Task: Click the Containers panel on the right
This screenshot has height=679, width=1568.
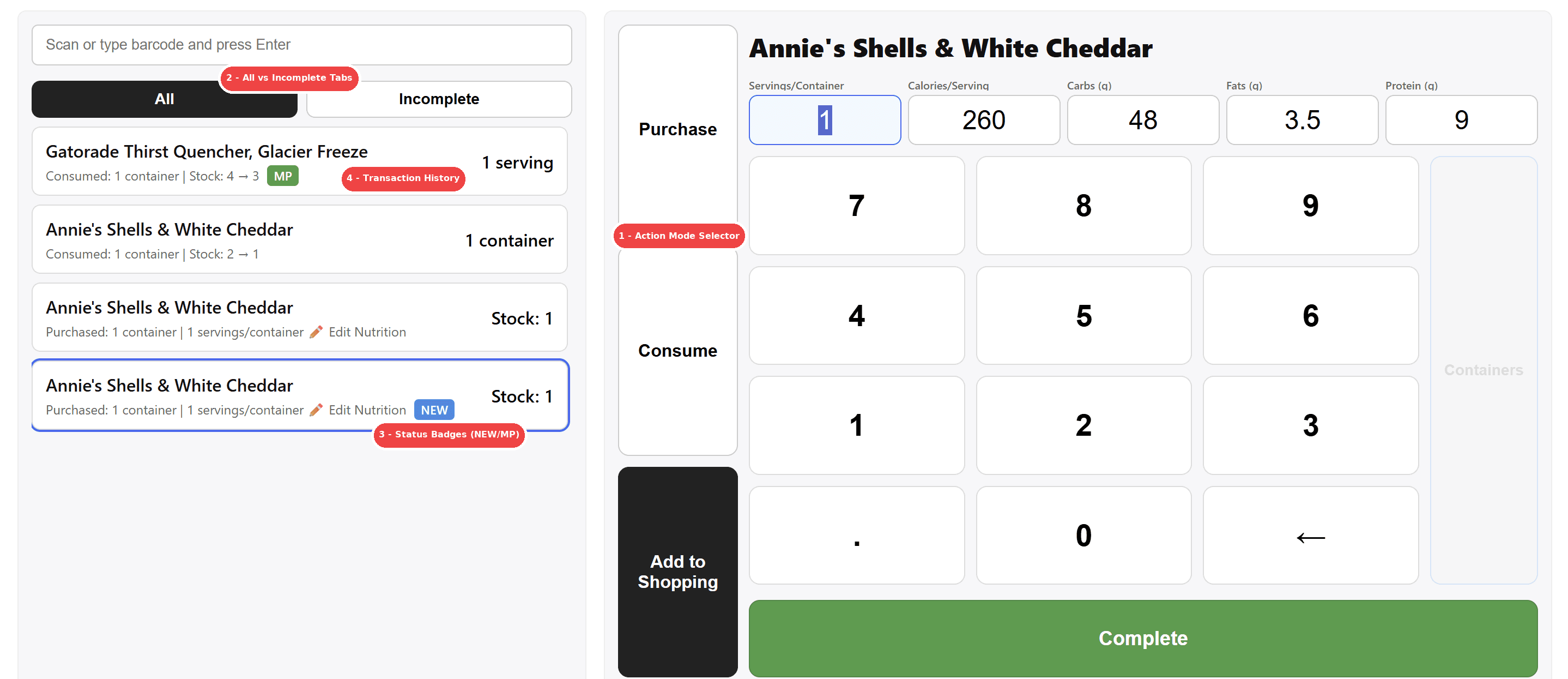Action: point(1484,369)
